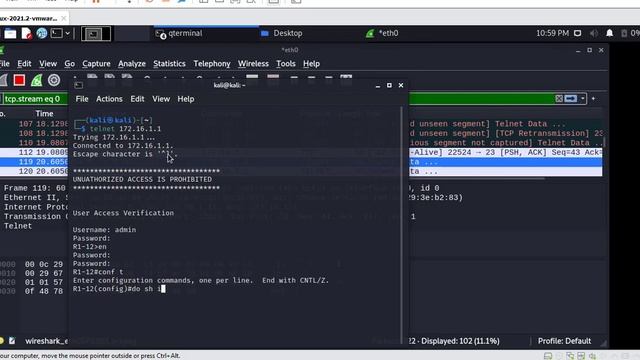Open Wireshark Telephony menu
640x360 pixels.
(212, 64)
